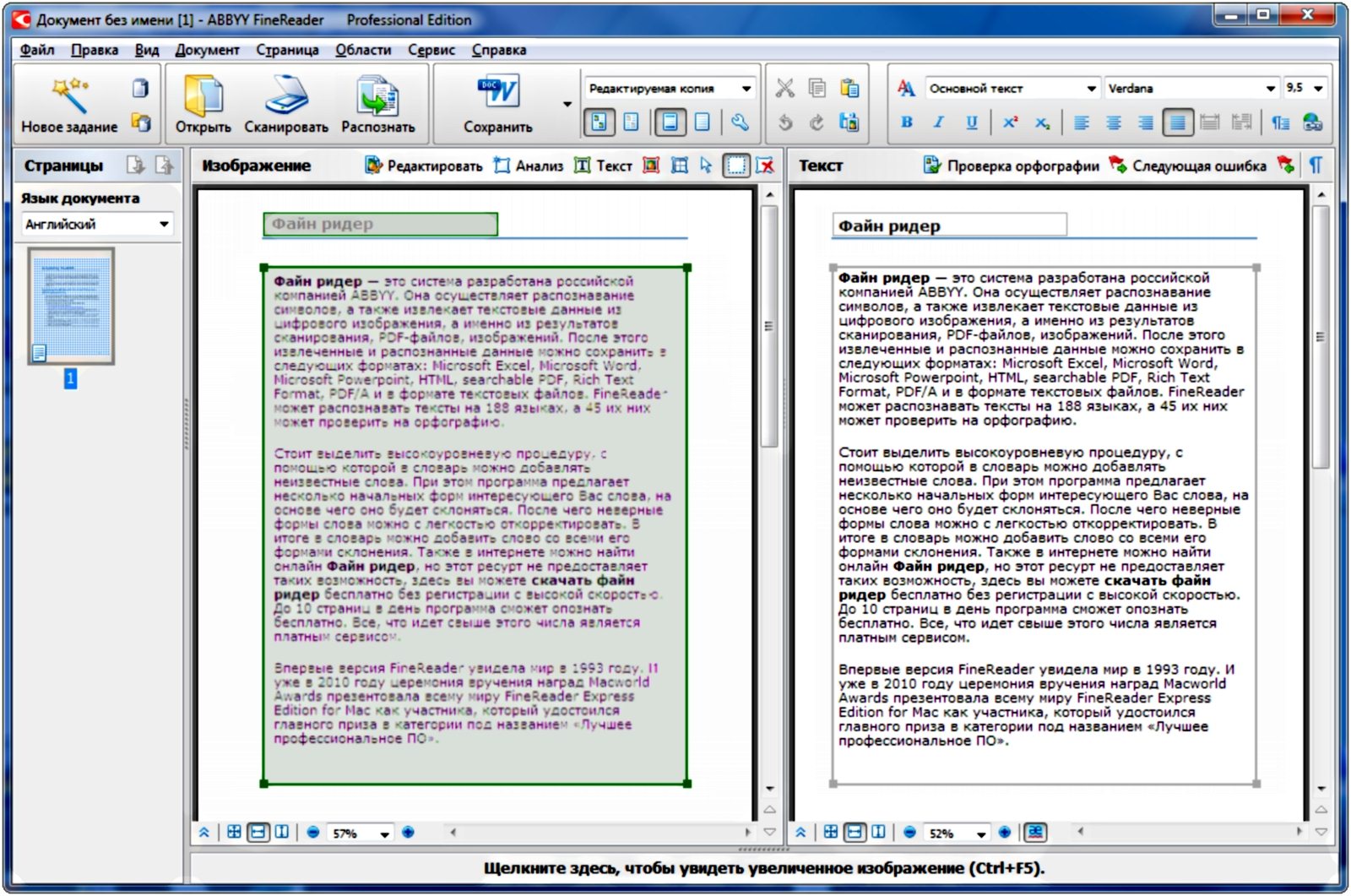Open a document with Открыть folder icon
The image size is (1351, 896).
[203, 95]
